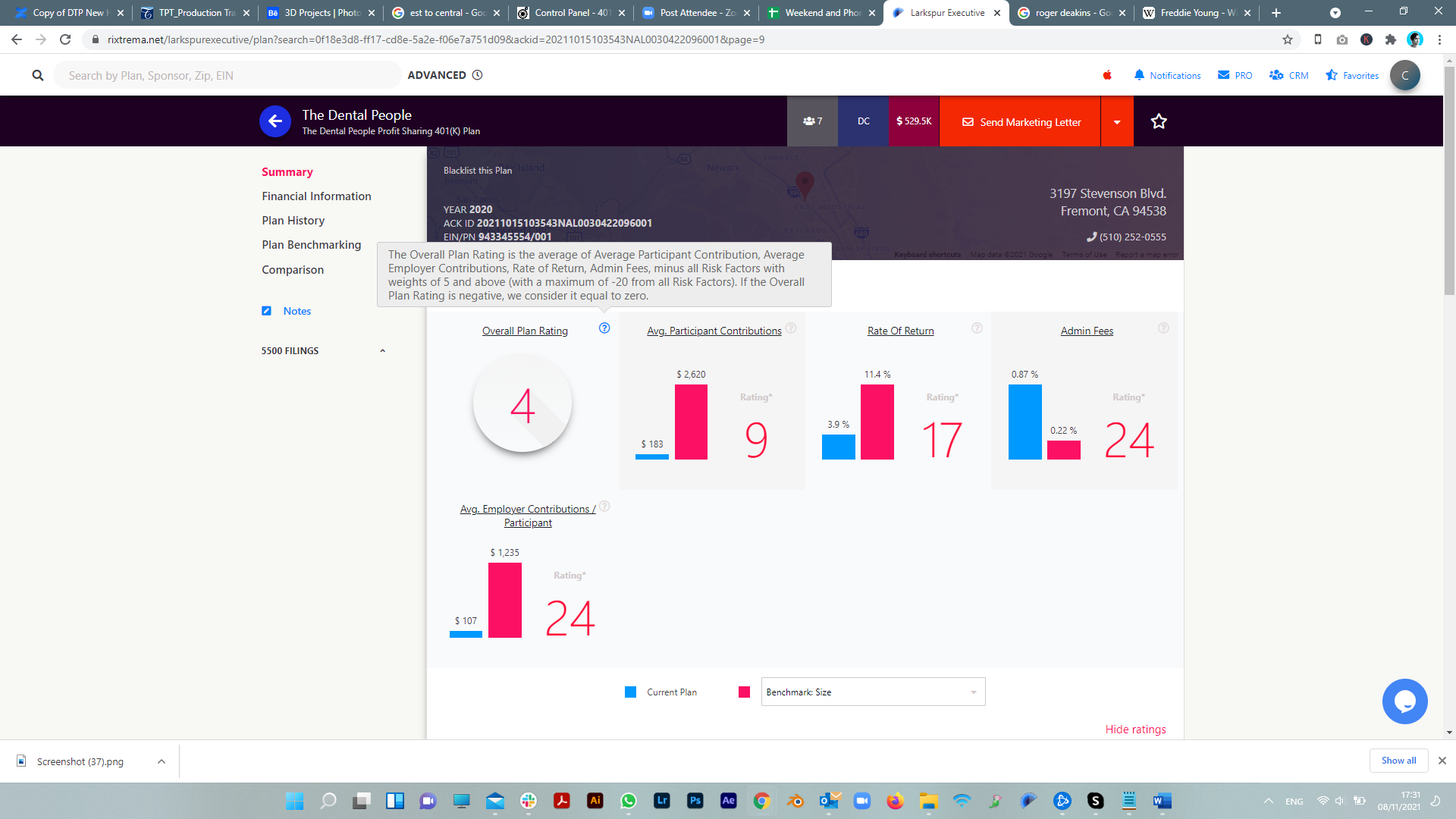This screenshot has height=819, width=1456.
Task: Click the search magnifier icon
Action: pos(38,76)
